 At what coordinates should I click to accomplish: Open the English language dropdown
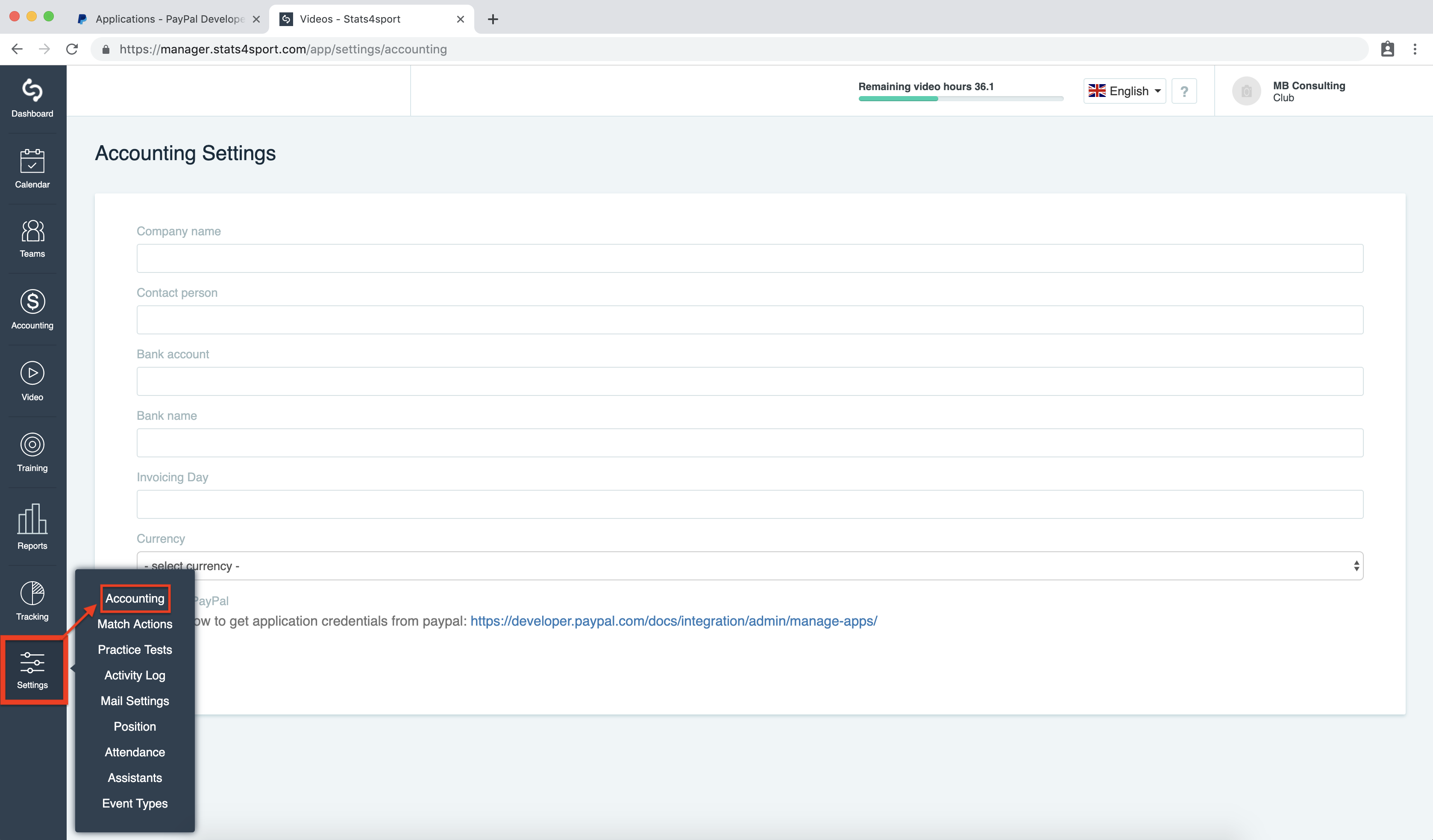(x=1124, y=91)
